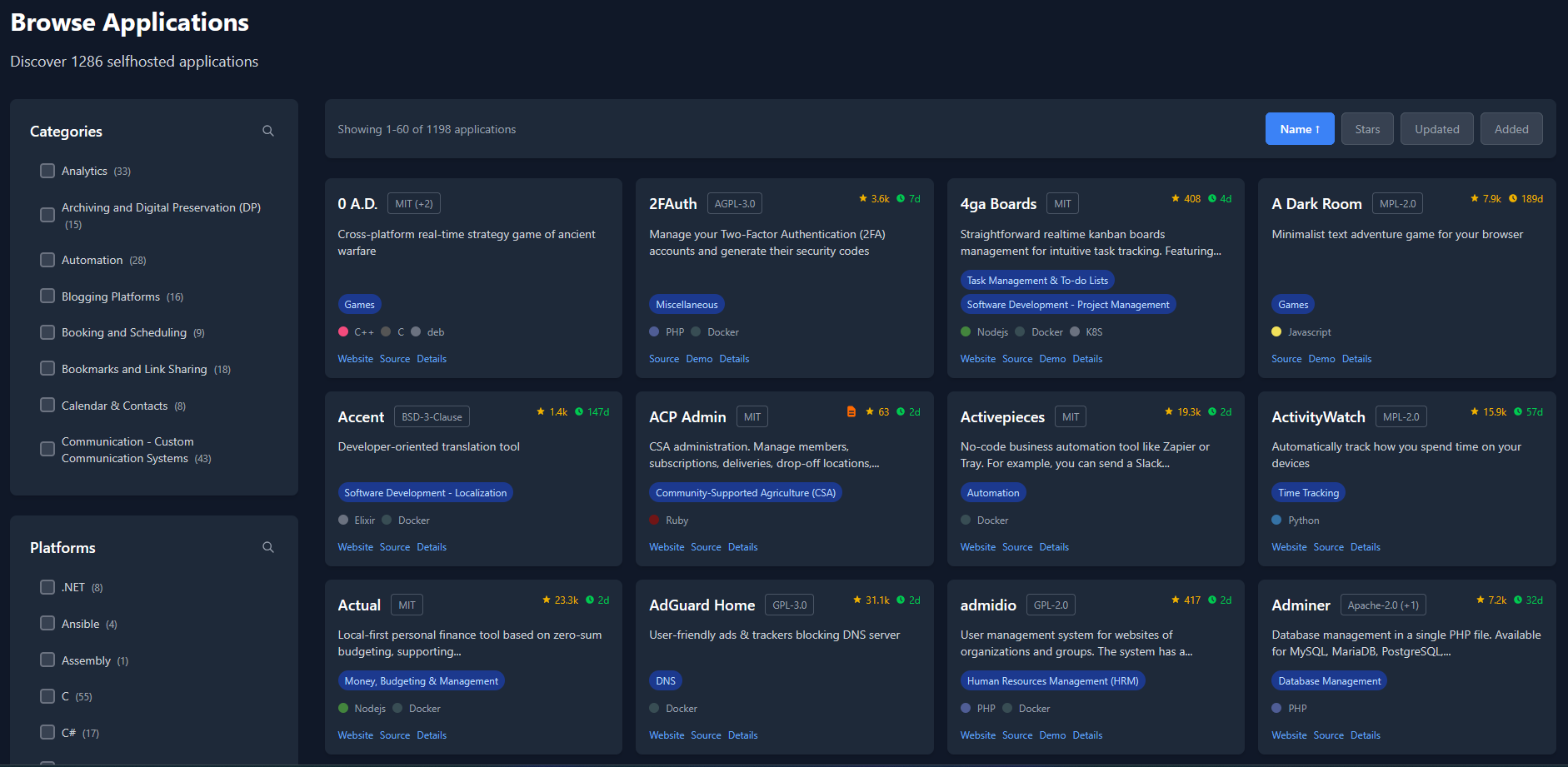1568x767 pixels.
Task: Check the Automation category filter
Action: 47,260
